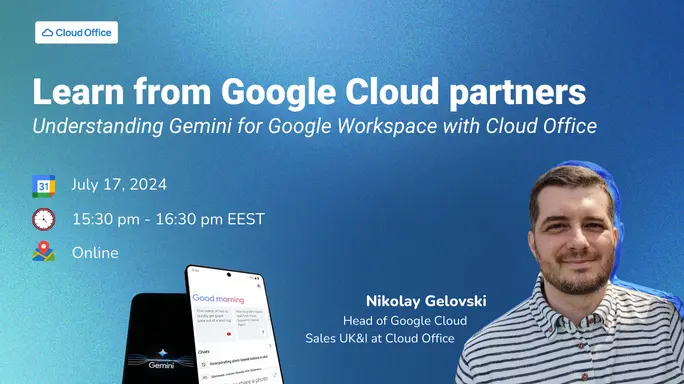Viewport: 684px width, 384px height.
Task: Select the 15:30 pm - 16:30 pm EEST time
Action: (168, 219)
